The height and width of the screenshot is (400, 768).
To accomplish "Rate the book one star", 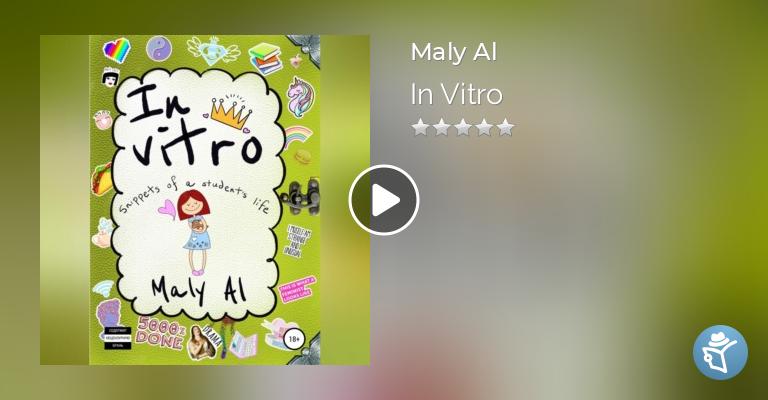I will pos(420,128).
